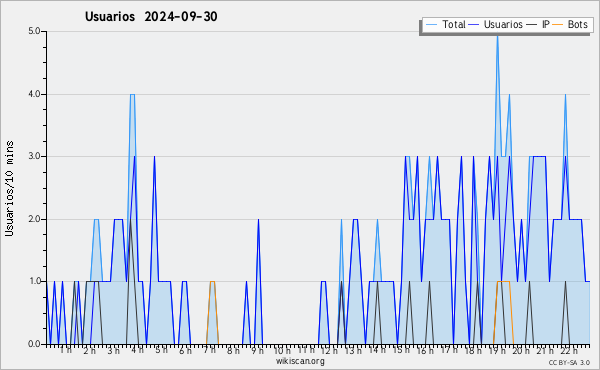
Task: Click the "13 h" x-axis label
Action: point(353,351)
